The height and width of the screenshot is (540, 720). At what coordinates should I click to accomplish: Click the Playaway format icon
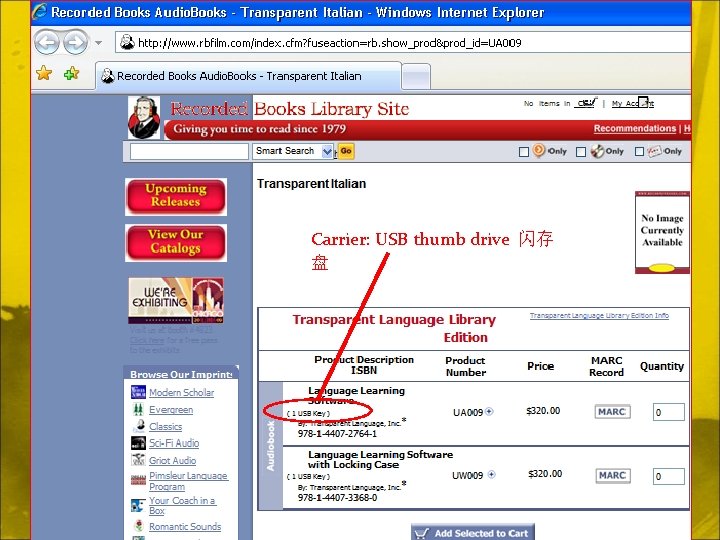(x=654, y=151)
